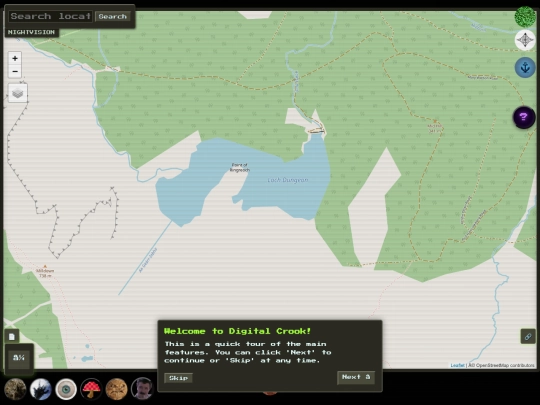The image size is (540, 405).
Task: Open the document page icon
Action: (12, 336)
